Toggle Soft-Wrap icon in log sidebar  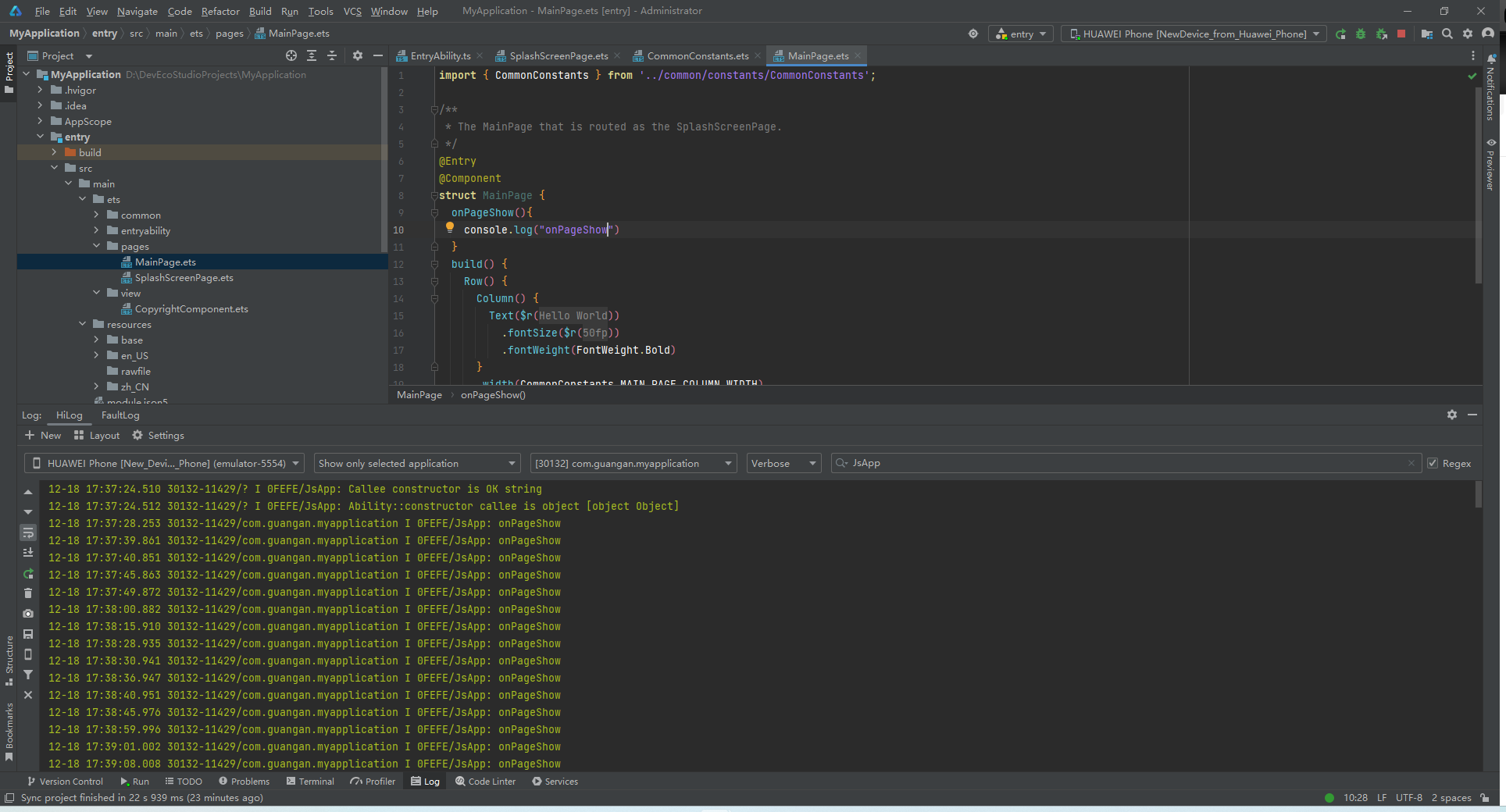click(28, 532)
